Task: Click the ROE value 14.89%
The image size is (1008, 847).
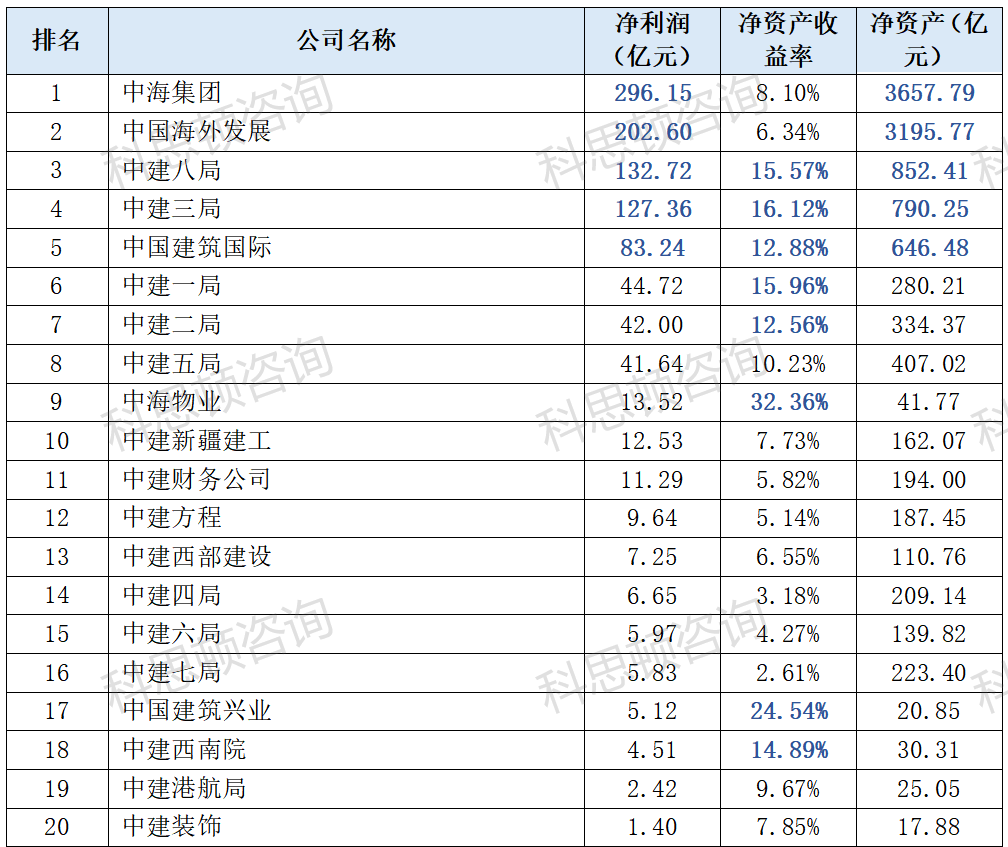Action: click(789, 750)
